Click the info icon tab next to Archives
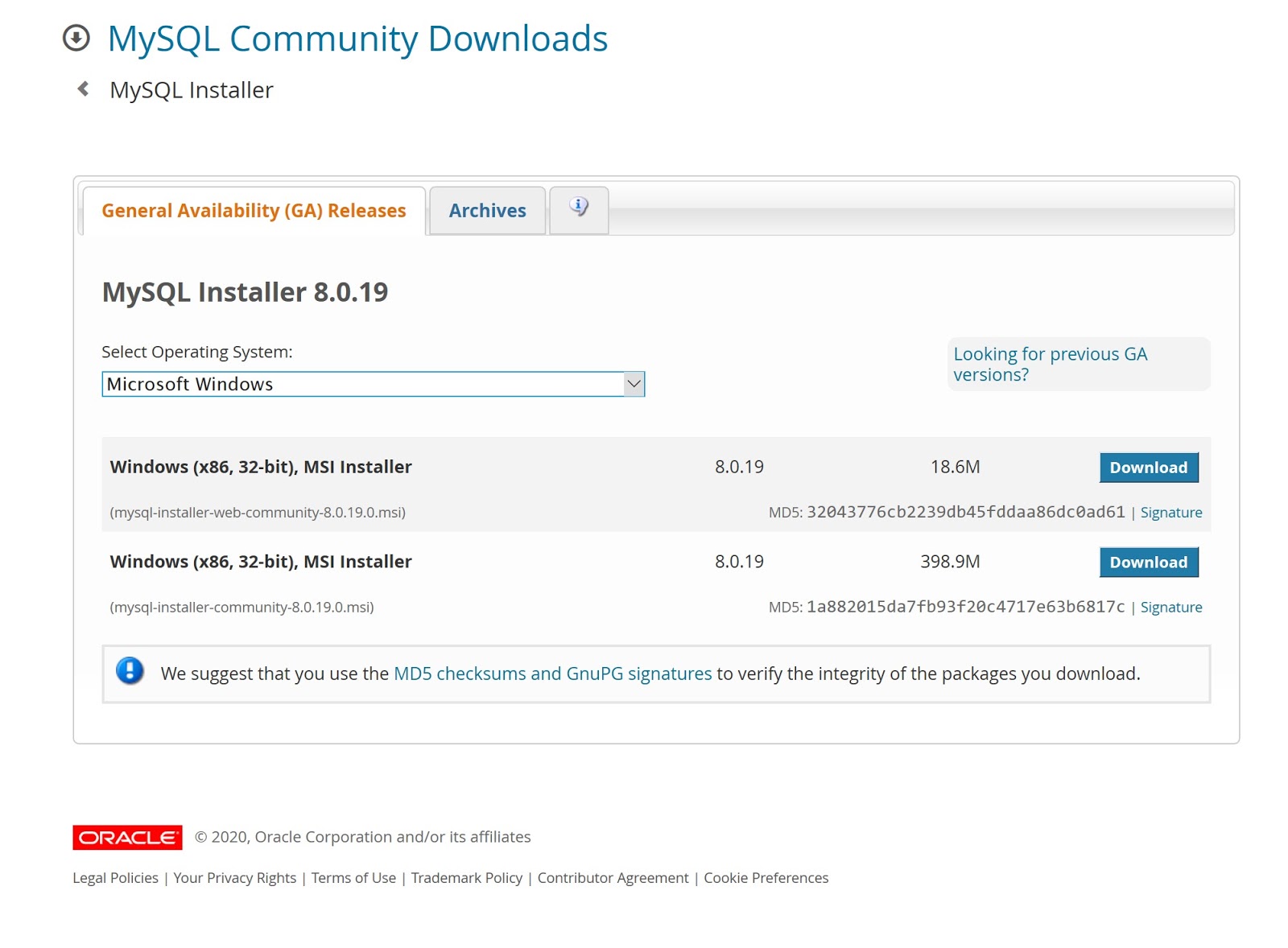1288x948 pixels. pos(578,208)
